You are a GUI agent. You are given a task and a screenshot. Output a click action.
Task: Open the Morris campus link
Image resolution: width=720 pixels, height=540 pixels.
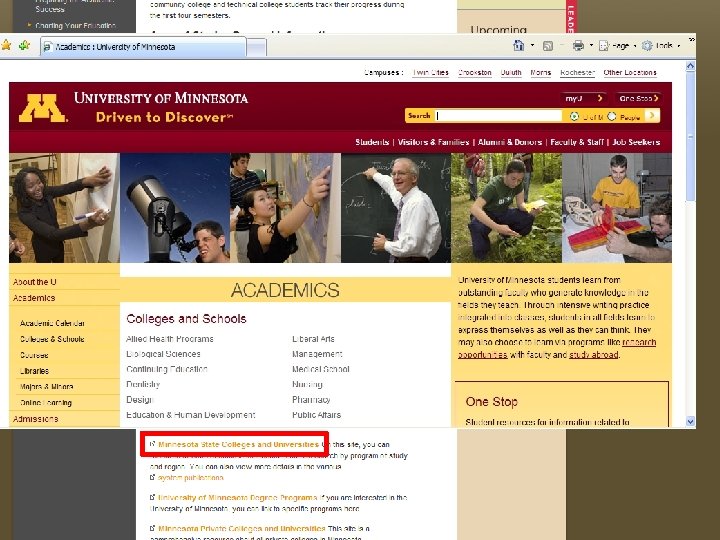(540, 73)
